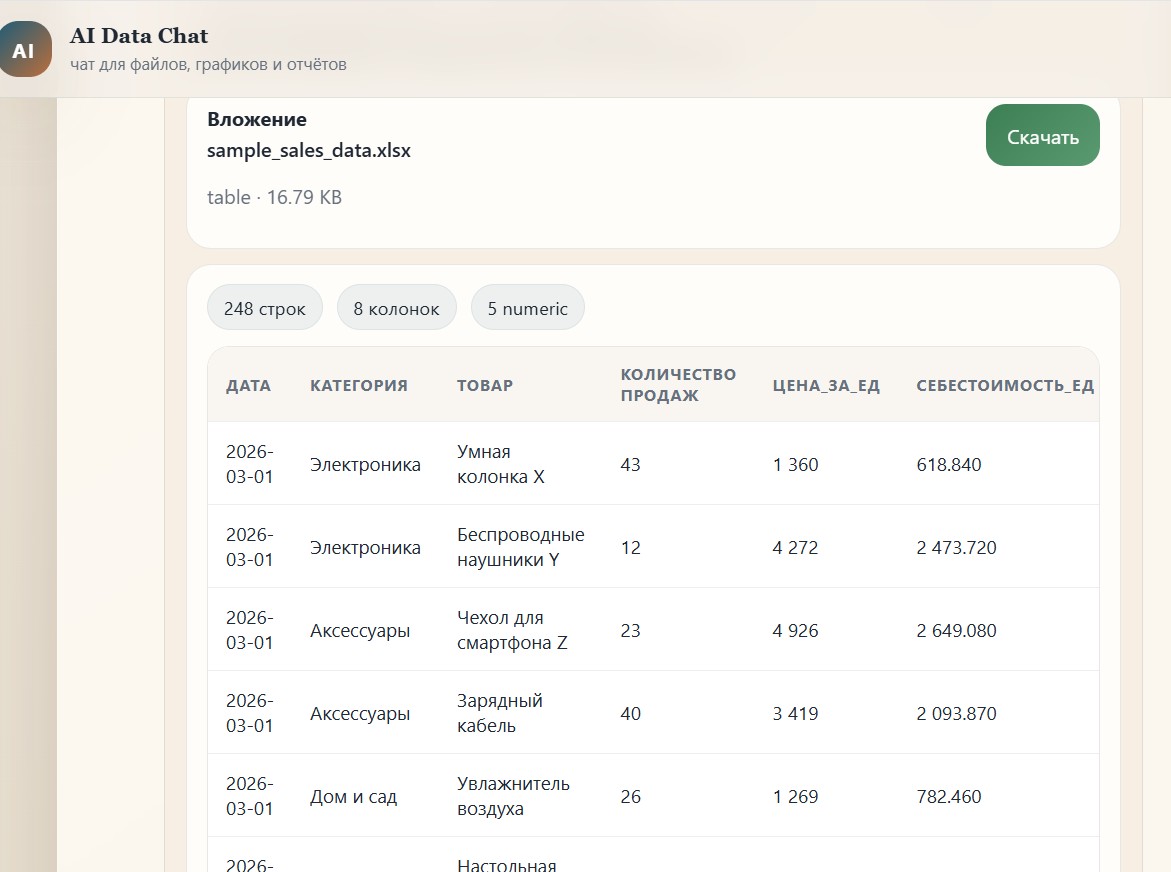Click the 8 колонок chip
The width and height of the screenshot is (1171, 872).
[396, 308]
